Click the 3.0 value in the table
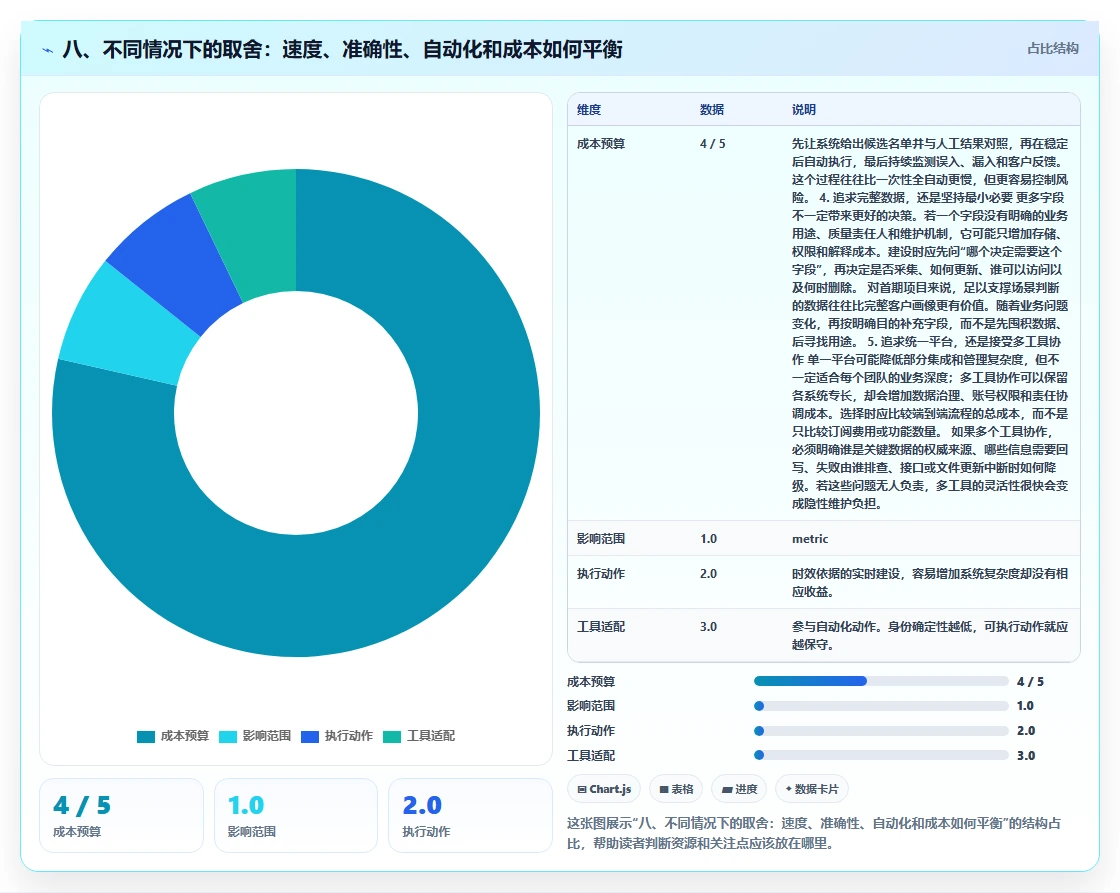The height and width of the screenshot is (893, 1120). coord(709,627)
